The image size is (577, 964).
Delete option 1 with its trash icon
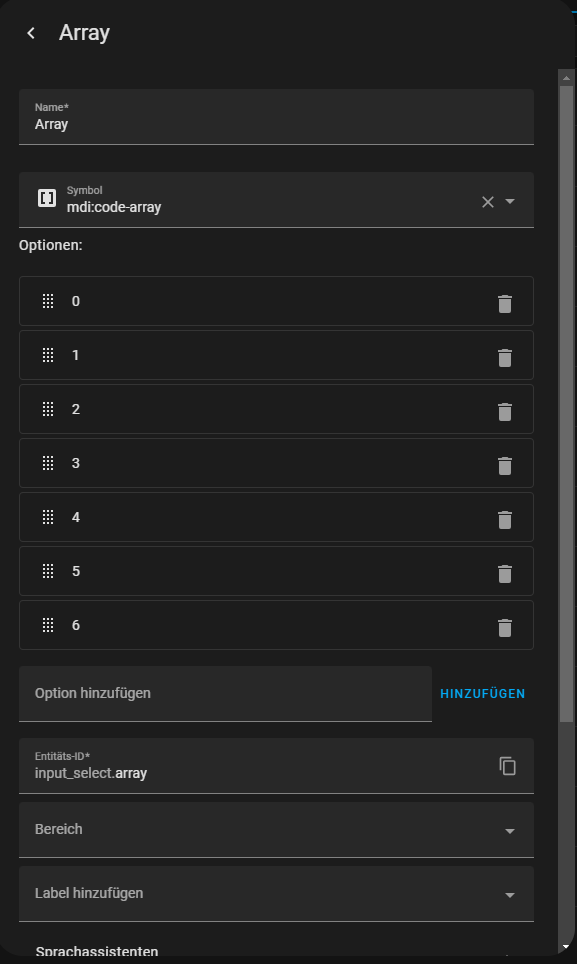click(505, 356)
